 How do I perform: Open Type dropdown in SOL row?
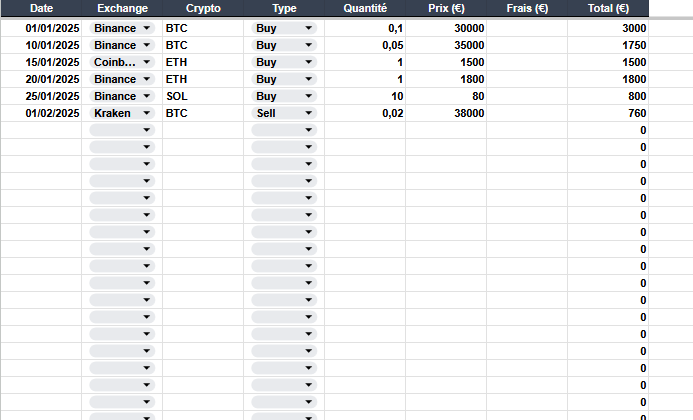click(284, 96)
